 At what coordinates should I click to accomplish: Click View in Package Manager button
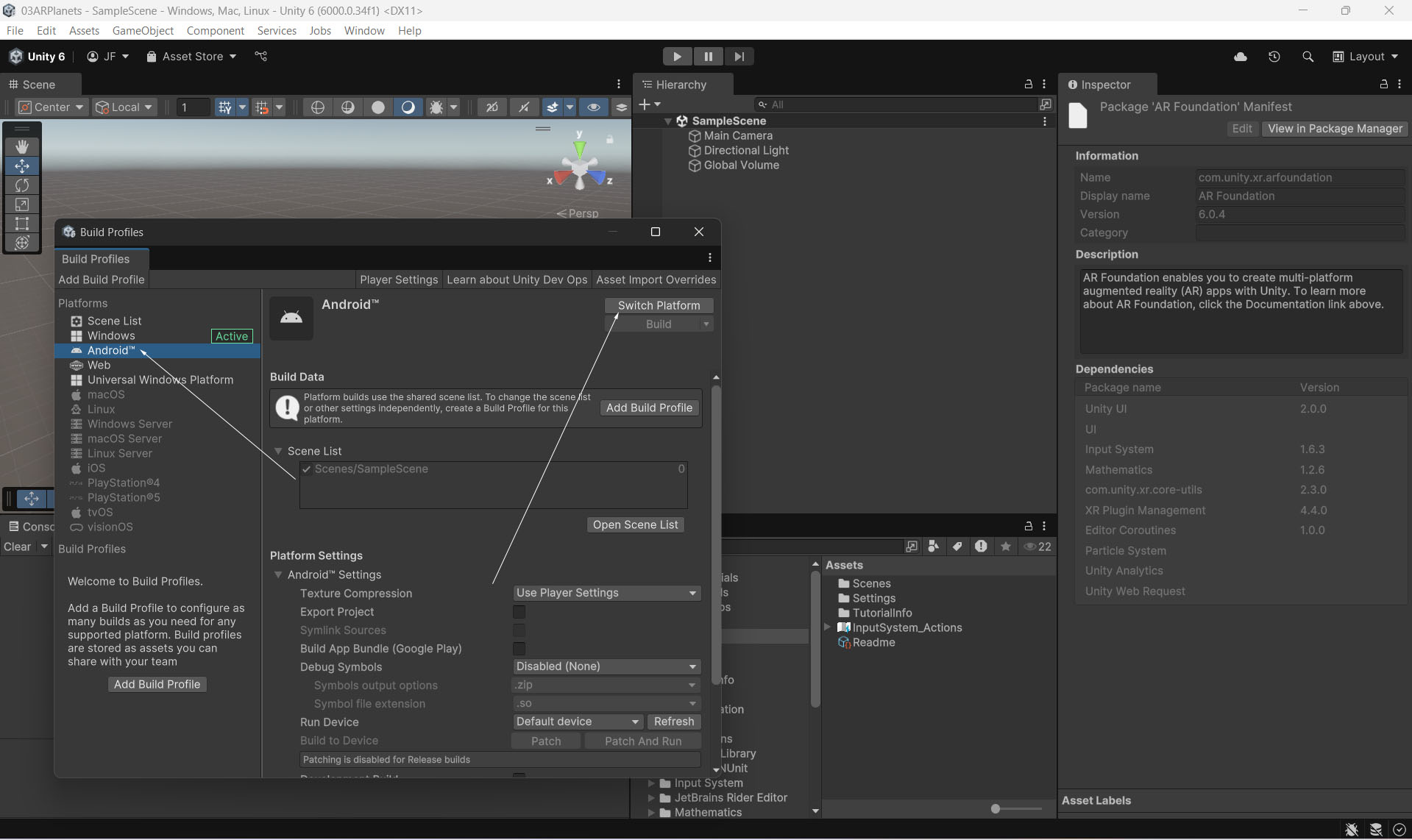[1335, 129]
